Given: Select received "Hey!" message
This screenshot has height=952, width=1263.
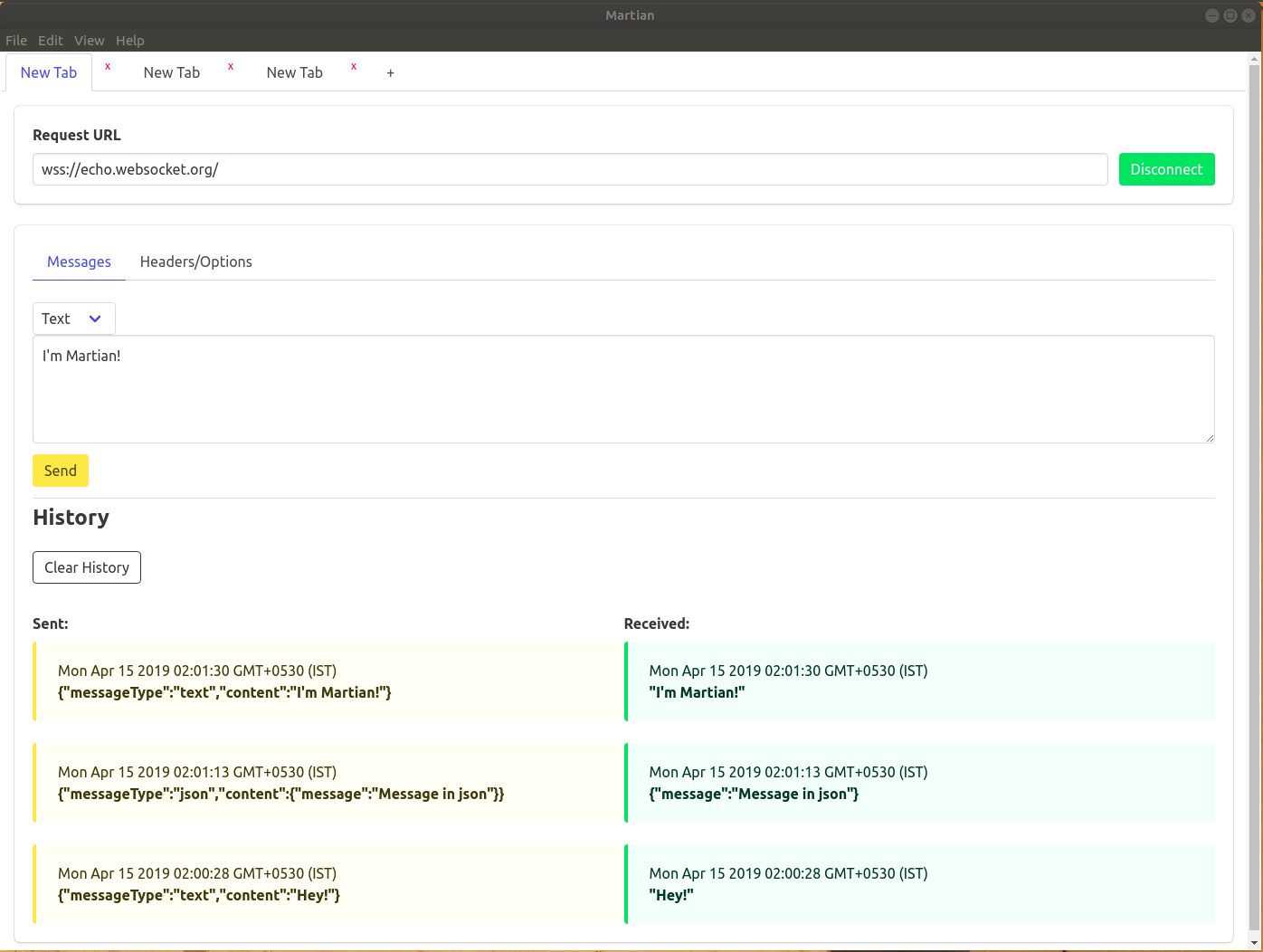Looking at the screenshot, I should tap(919, 884).
